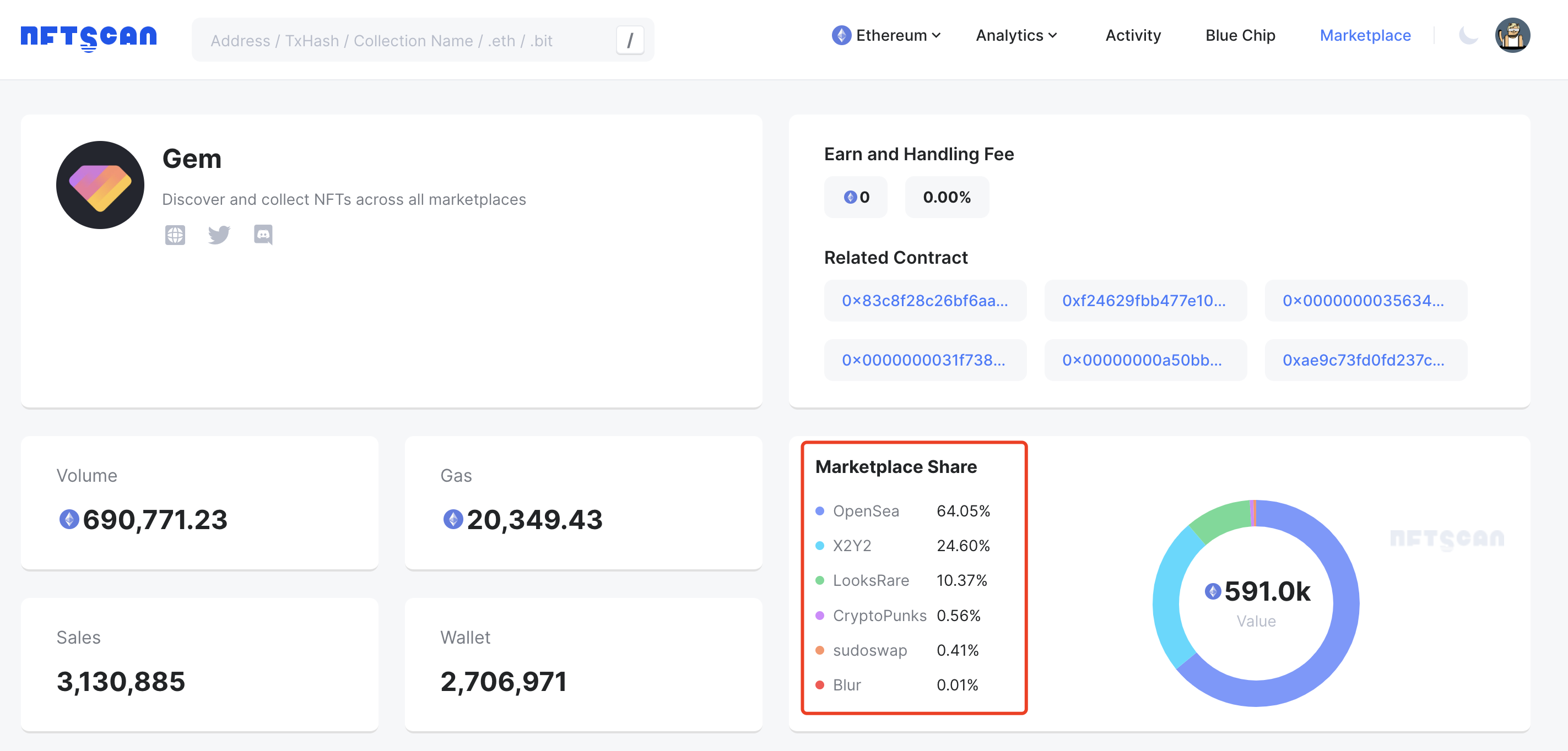The image size is (1568, 751).
Task: Open Gem's Discord icon
Action: click(x=263, y=235)
